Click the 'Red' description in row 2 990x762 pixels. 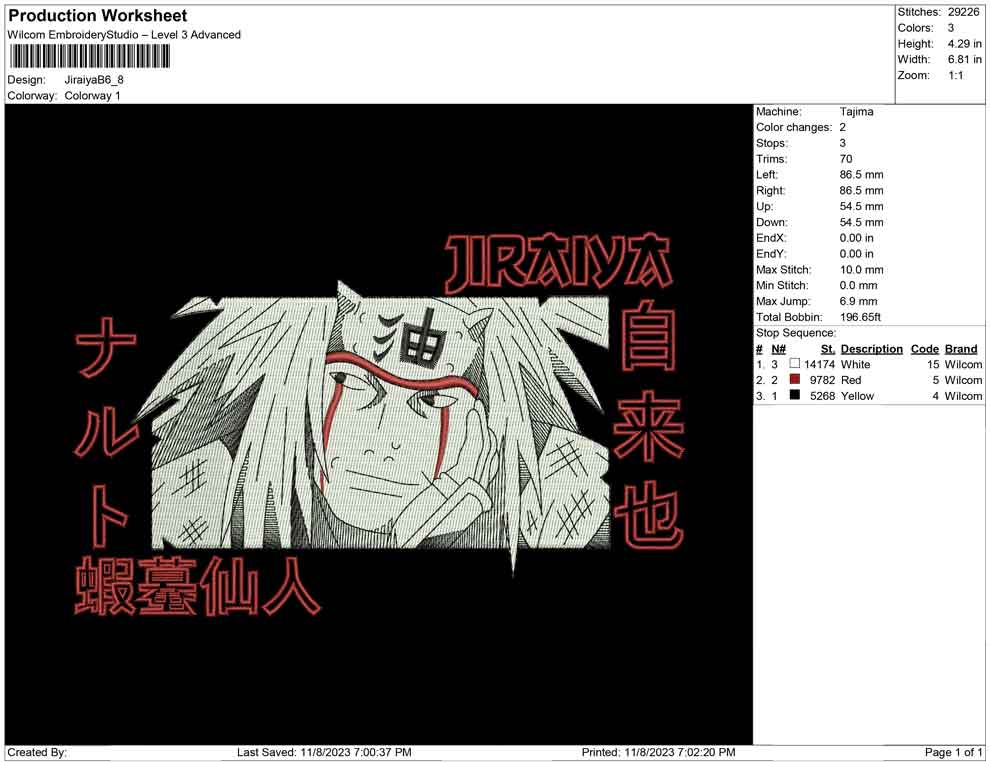pos(850,380)
